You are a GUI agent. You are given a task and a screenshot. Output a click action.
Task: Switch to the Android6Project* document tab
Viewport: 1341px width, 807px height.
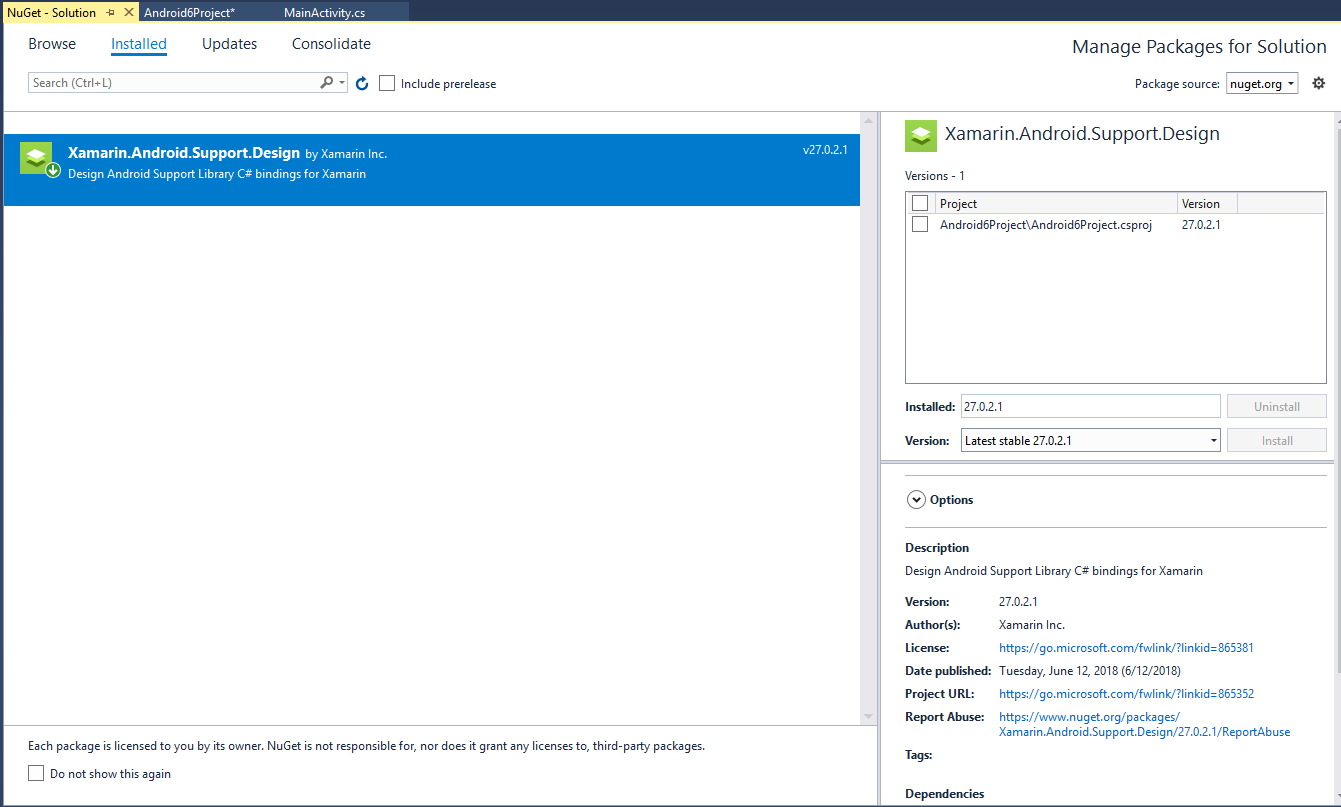[x=190, y=12]
